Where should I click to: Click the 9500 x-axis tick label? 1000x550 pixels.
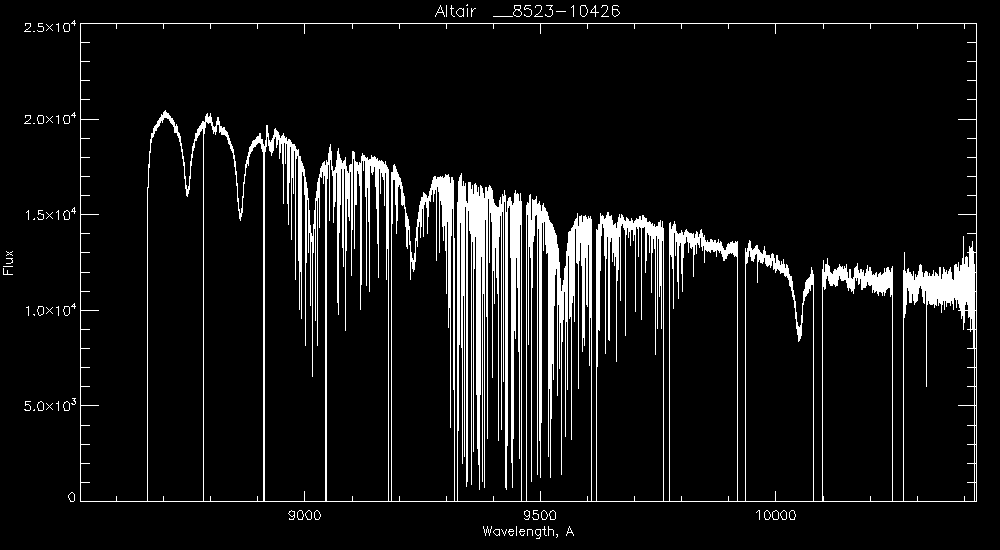coord(540,516)
